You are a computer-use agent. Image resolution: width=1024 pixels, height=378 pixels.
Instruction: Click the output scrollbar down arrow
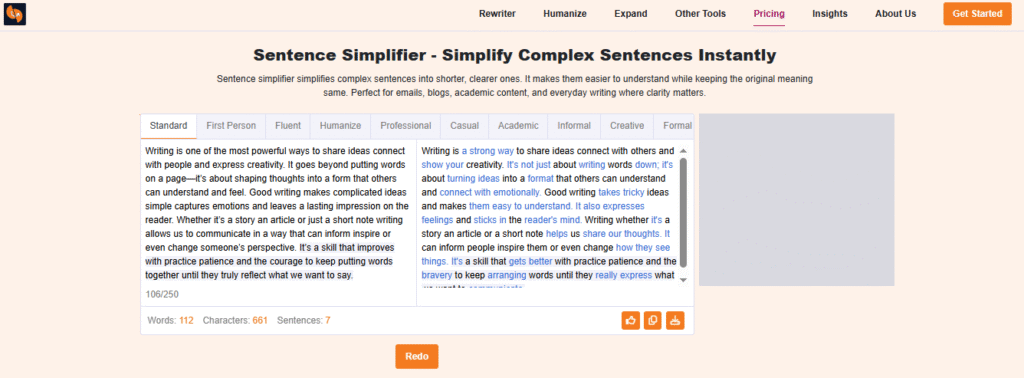683,279
